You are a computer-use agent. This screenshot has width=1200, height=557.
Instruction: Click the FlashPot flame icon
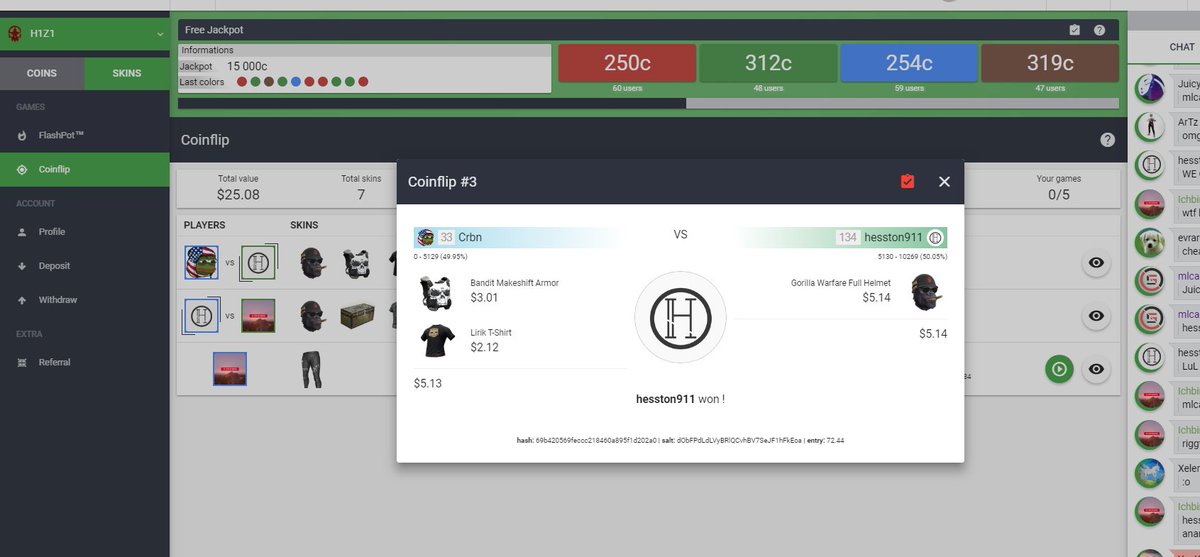click(x=22, y=135)
